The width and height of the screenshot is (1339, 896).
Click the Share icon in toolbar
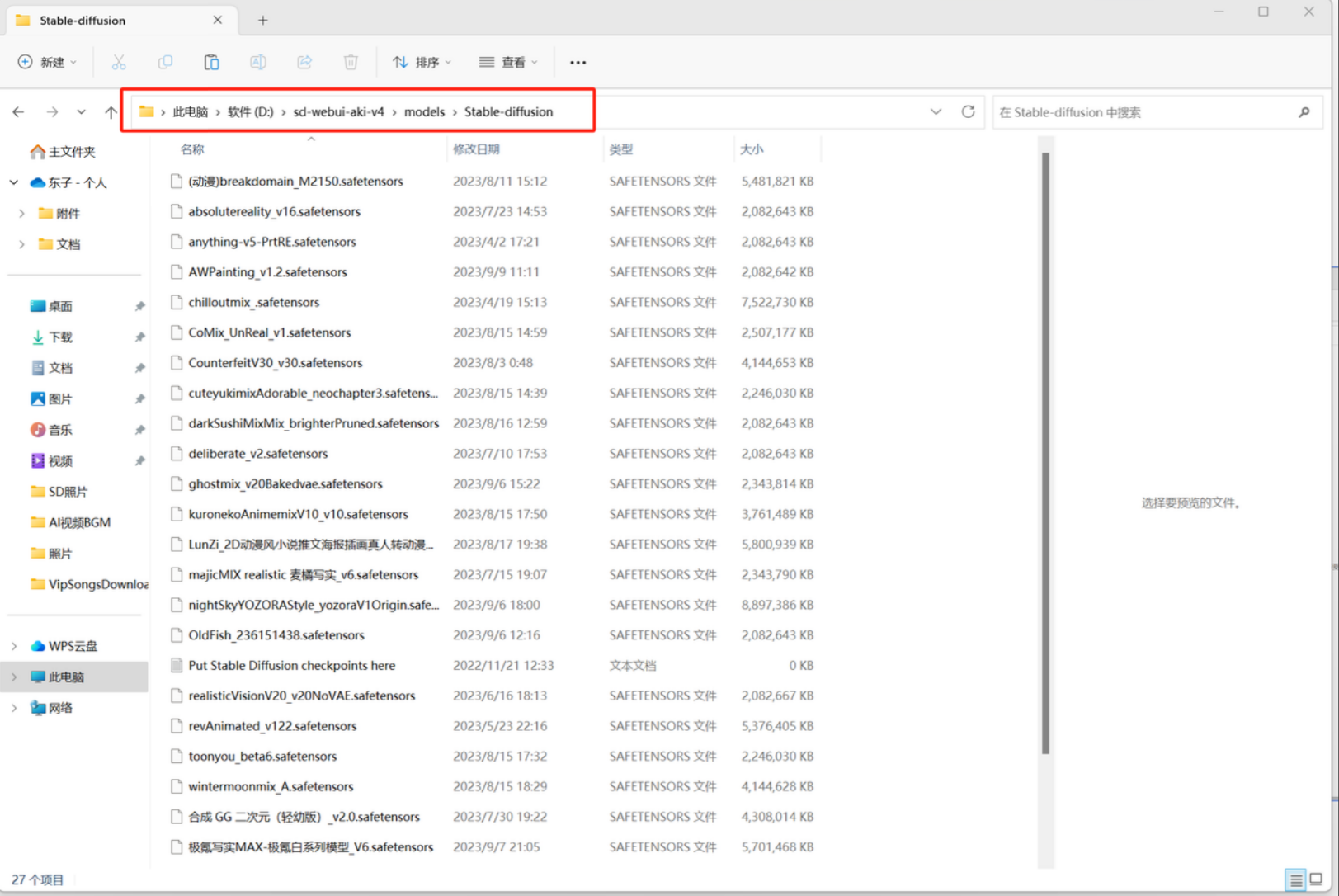[x=304, y=62]
